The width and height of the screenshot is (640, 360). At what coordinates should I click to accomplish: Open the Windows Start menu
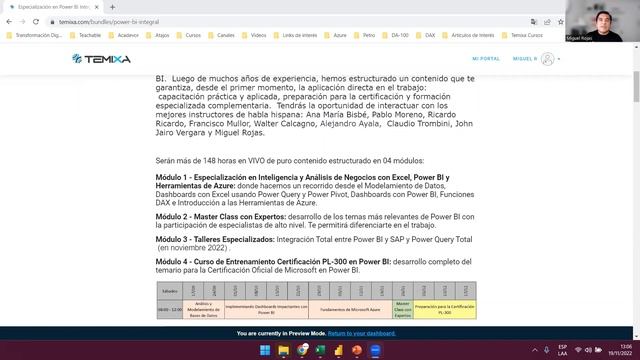(x=265, y=350)
